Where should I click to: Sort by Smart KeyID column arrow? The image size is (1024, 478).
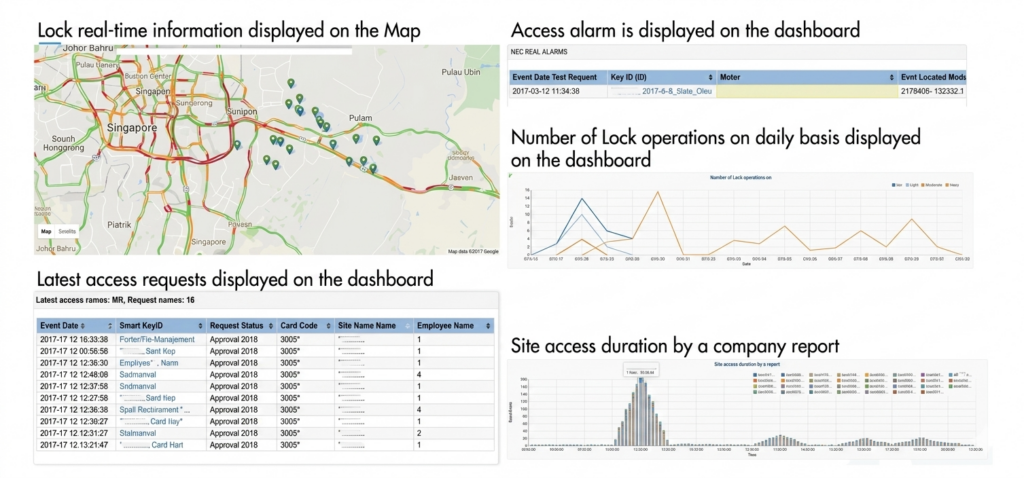click(x=199, y=325)
